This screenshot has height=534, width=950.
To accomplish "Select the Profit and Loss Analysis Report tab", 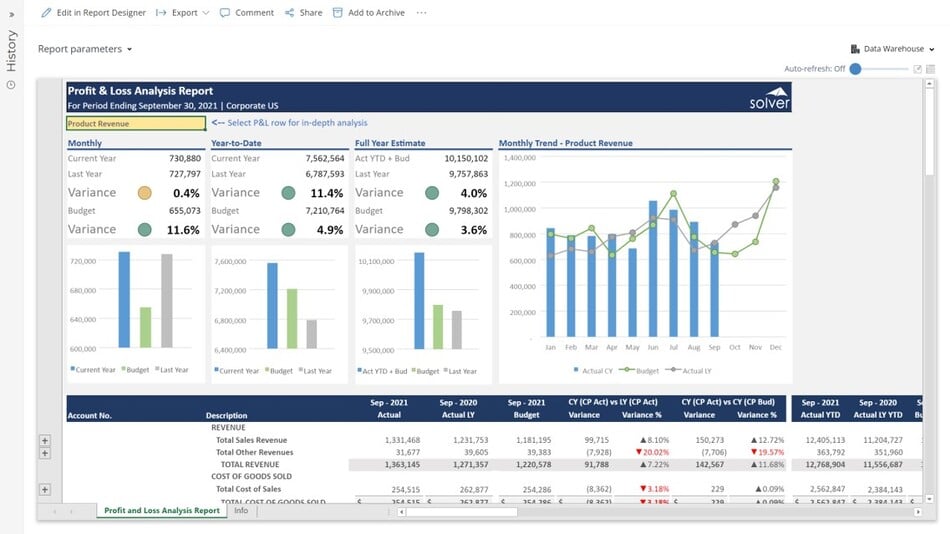I will coord(161,511).
